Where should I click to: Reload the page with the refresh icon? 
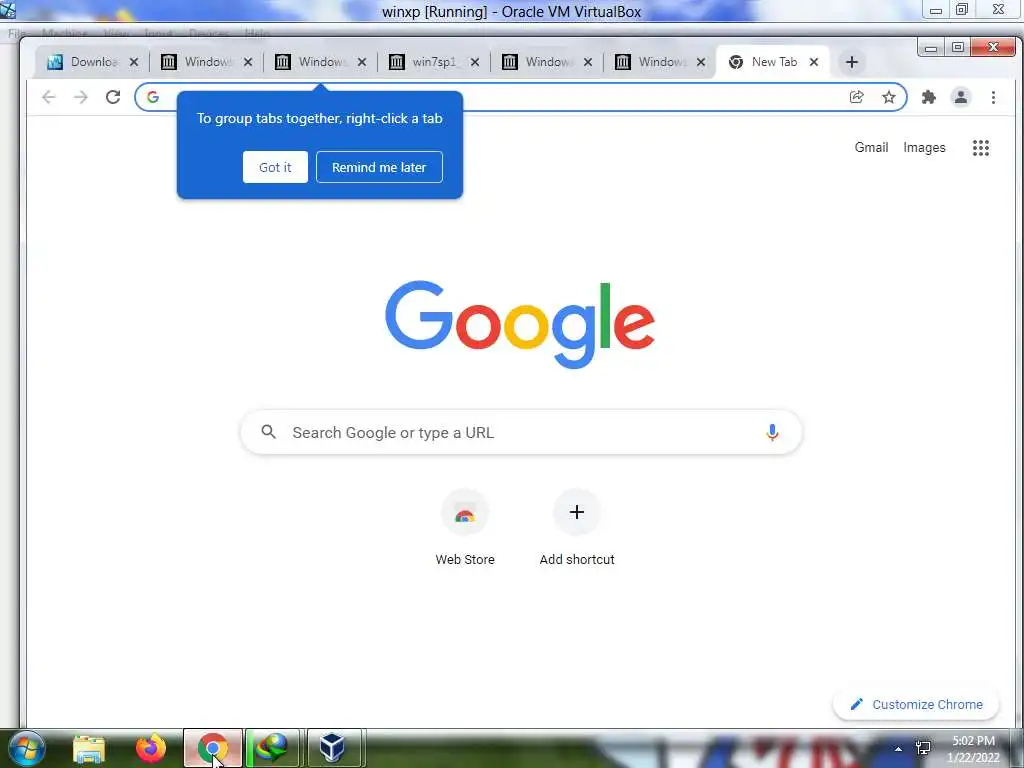click(x=113, y=97)
